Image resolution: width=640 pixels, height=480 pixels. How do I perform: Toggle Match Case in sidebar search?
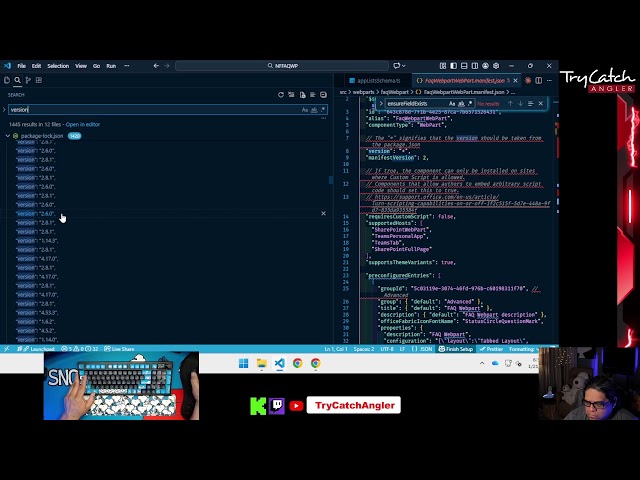(304, 110)
